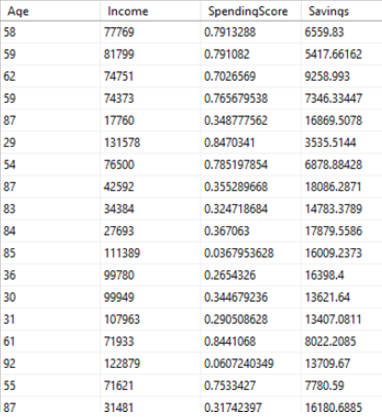Click the Age cell showing 92
The image size is (382, 417).
tap(50, 363)
